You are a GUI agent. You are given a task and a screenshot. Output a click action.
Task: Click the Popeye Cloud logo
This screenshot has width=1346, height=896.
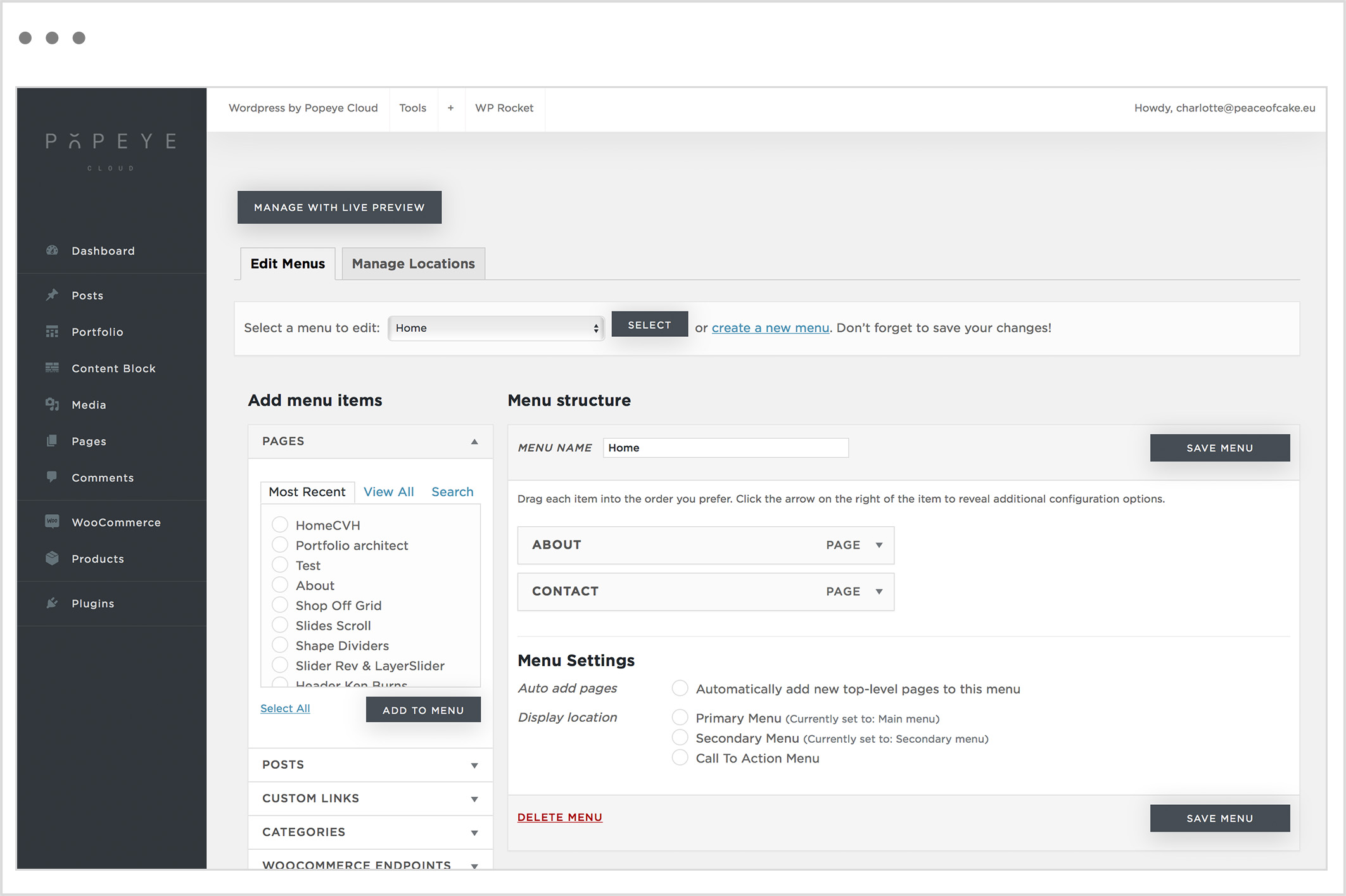pos(111,151)
